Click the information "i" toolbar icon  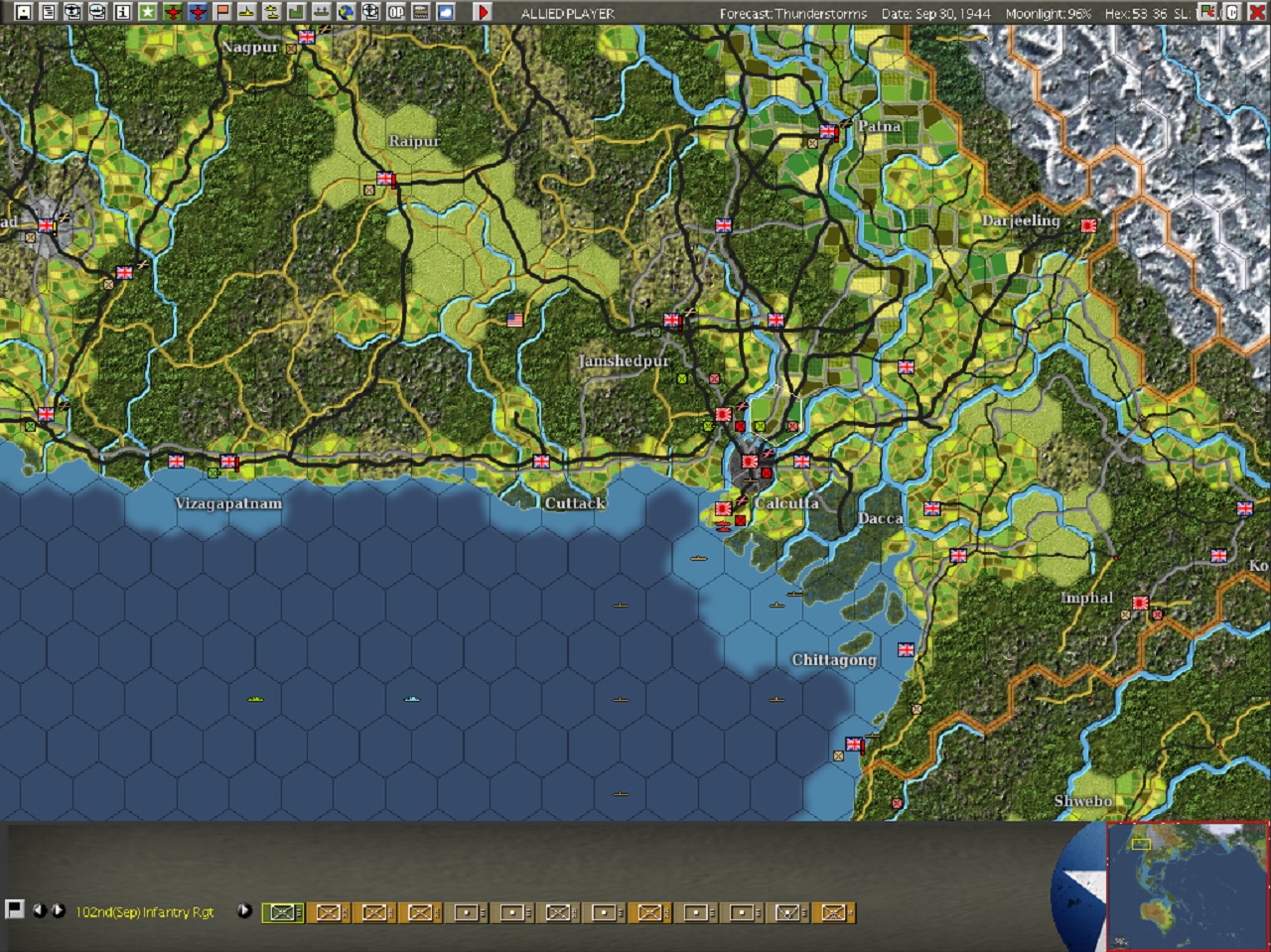(122, 12)
